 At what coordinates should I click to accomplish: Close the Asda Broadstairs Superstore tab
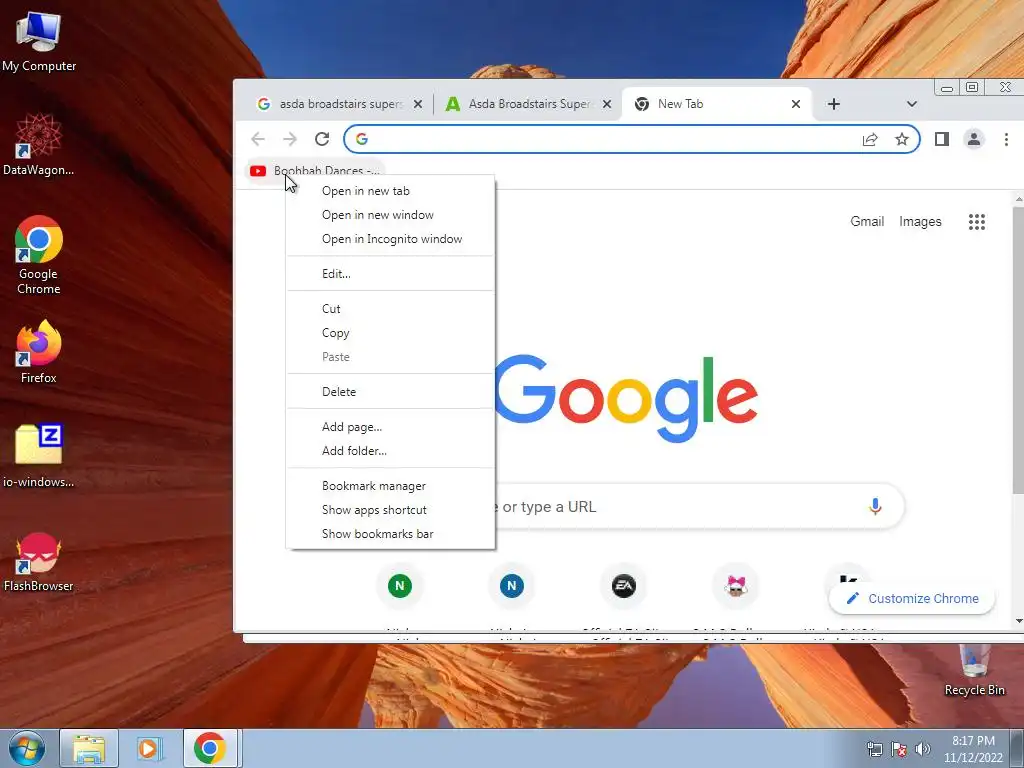pyautogui.click(x=607, y=104)
